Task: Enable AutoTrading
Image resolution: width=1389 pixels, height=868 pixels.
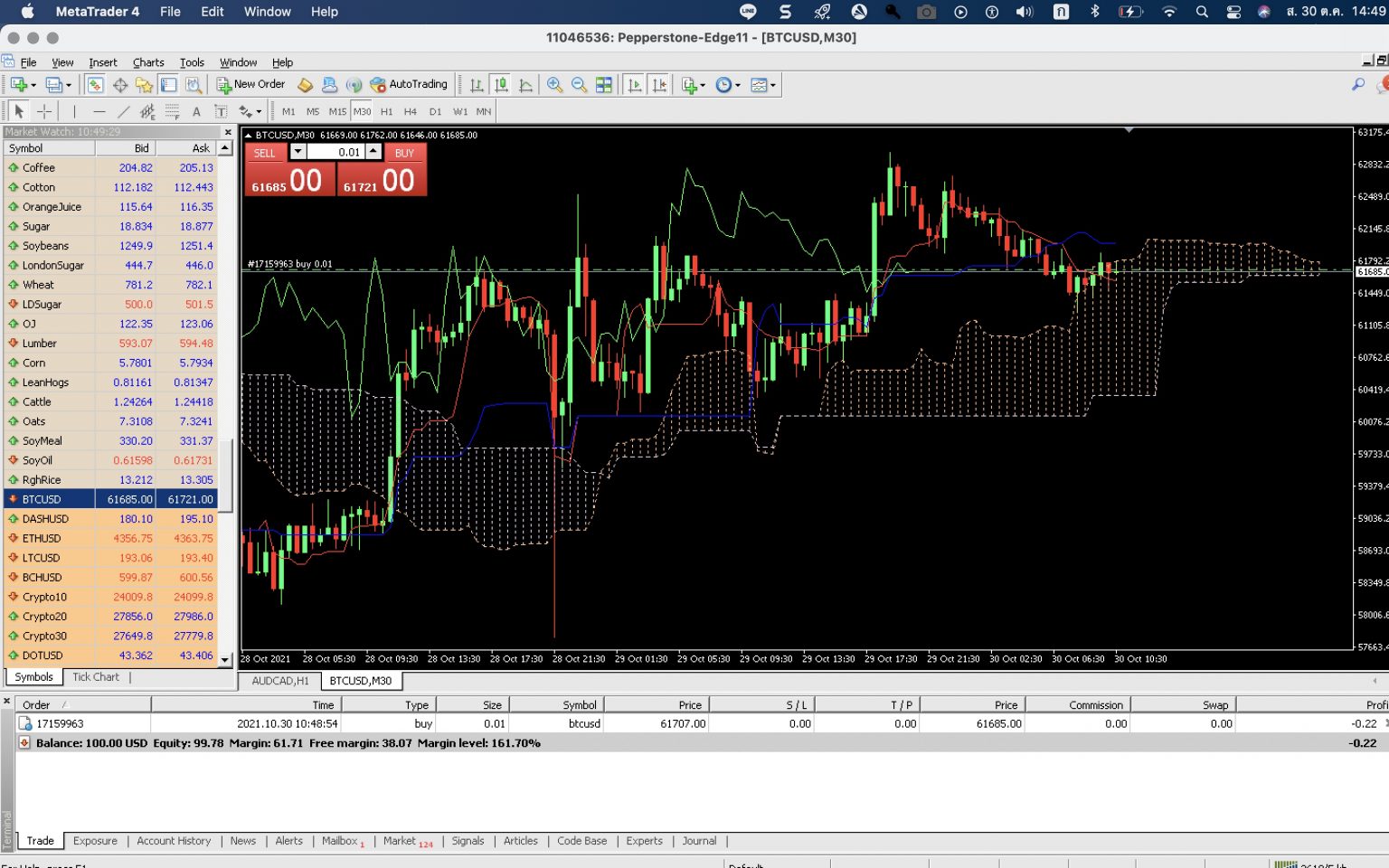Action: pyautogui.click(x=406, y=84)
